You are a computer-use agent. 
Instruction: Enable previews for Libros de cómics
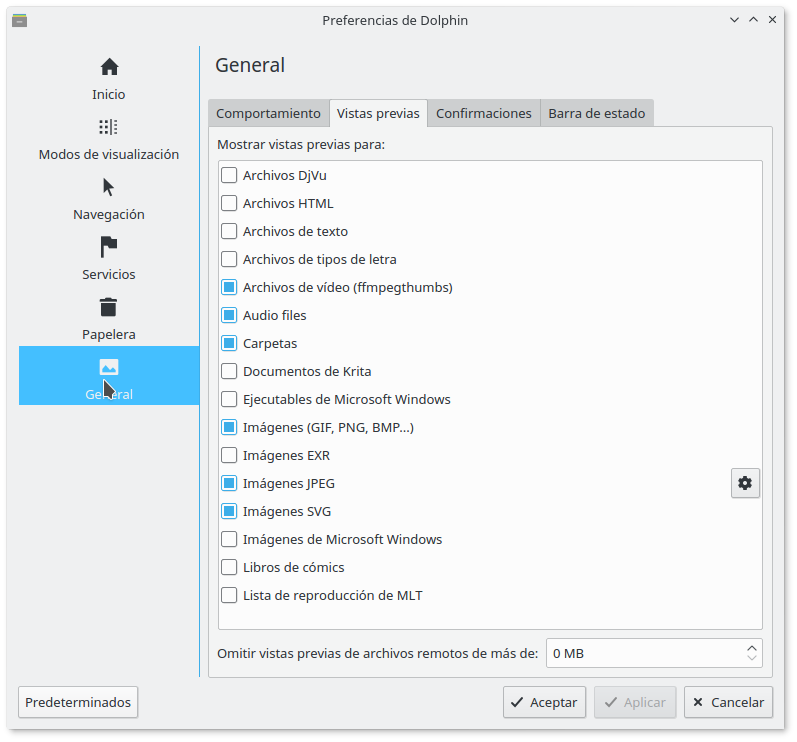point(229,567)
